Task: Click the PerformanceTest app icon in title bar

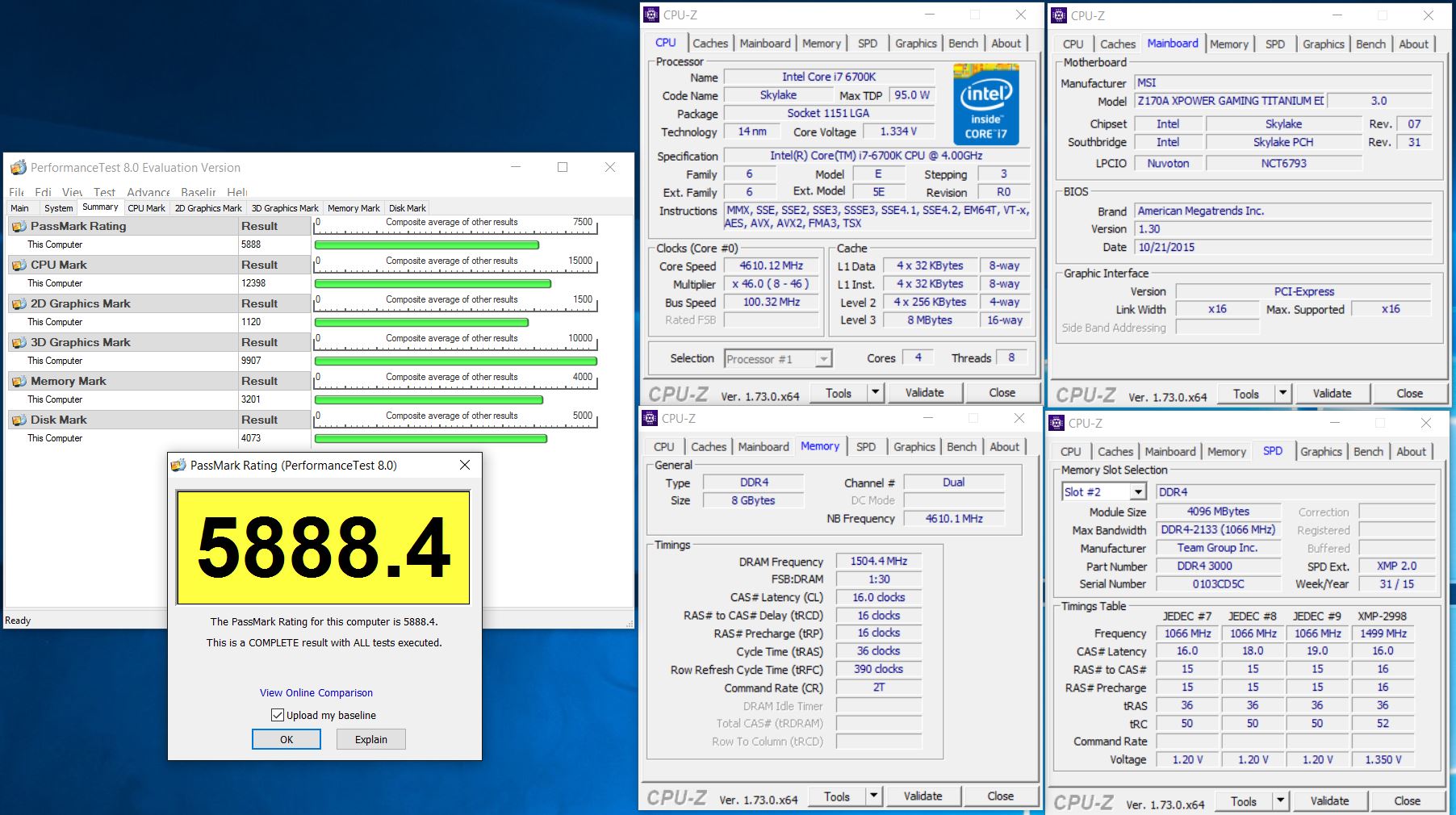Action: click(18, 168)
